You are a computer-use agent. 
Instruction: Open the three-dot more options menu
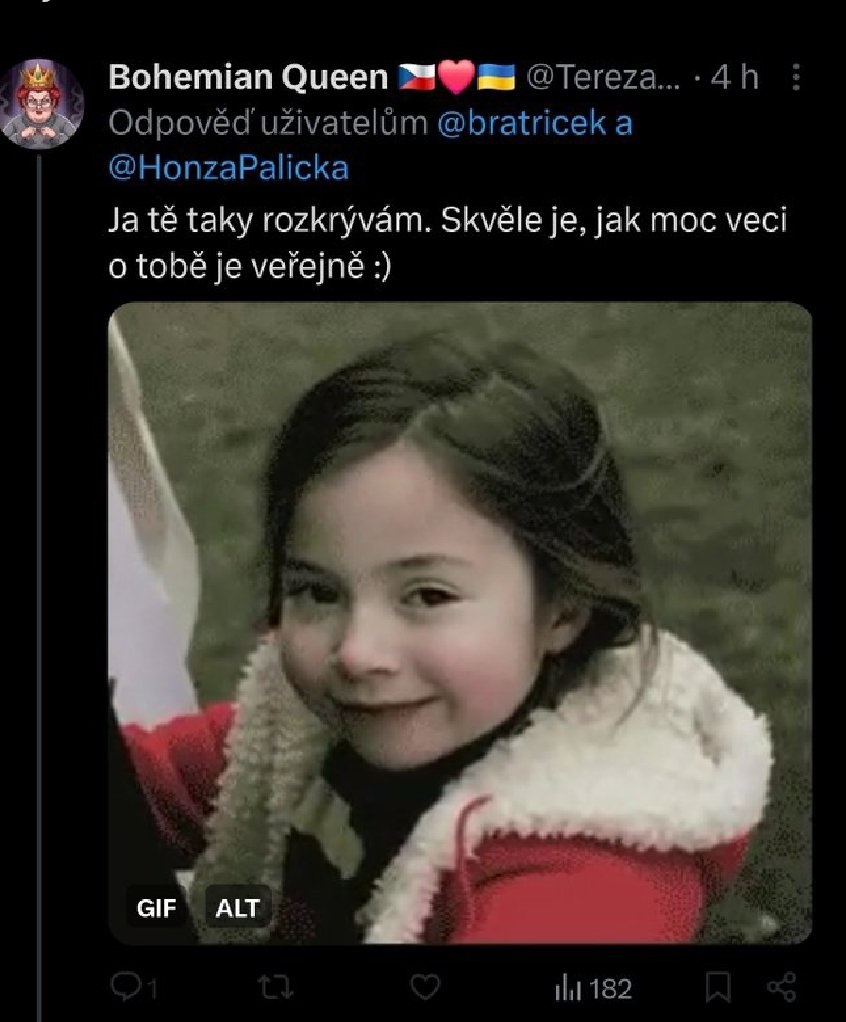(796, 78)
